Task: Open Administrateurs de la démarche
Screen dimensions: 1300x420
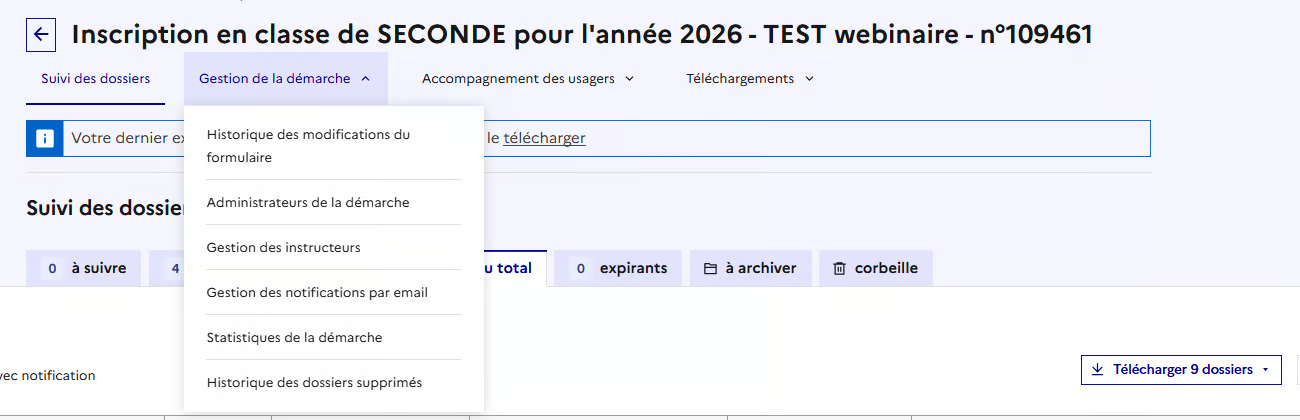Action: coord(308,202)
